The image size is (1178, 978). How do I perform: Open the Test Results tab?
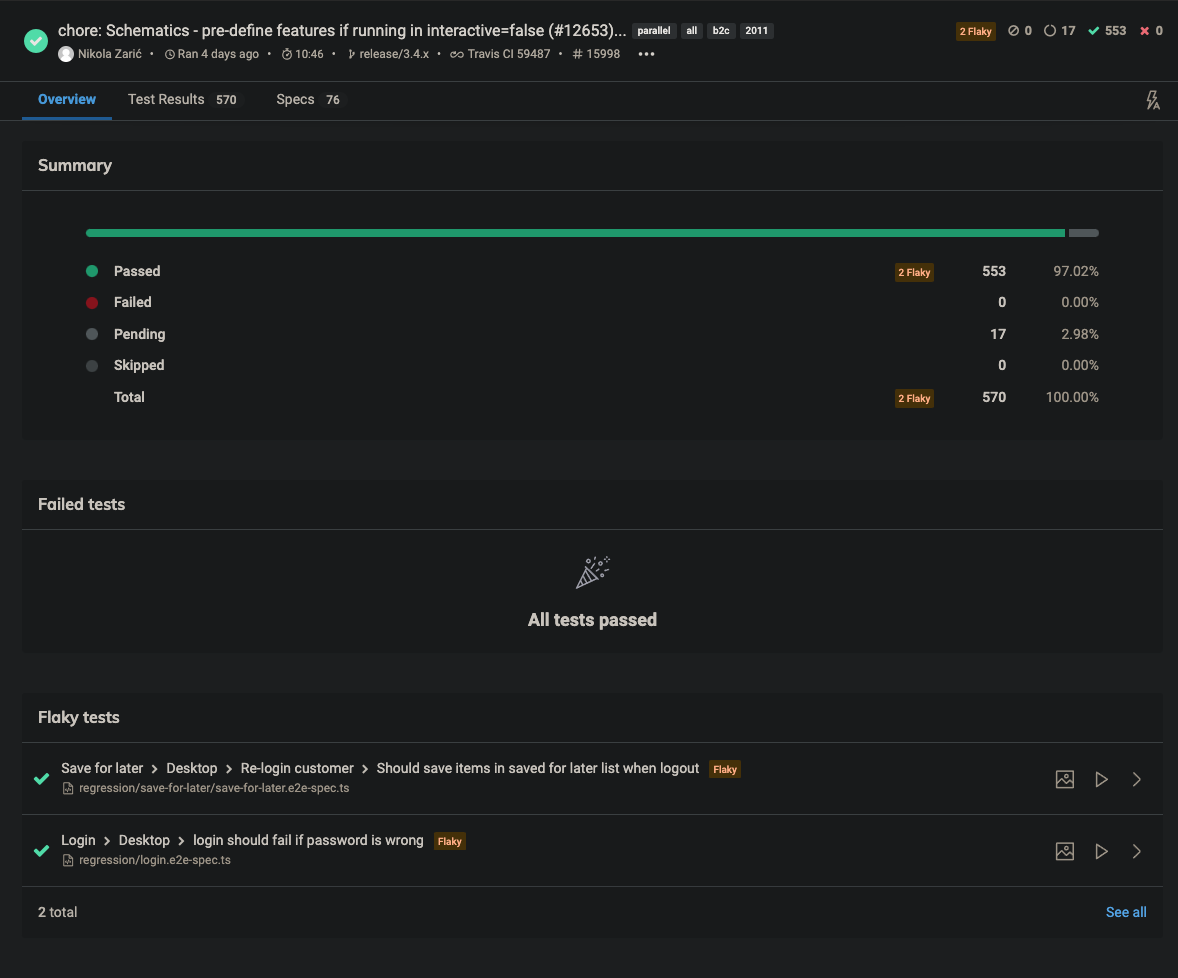click(182, 99)
